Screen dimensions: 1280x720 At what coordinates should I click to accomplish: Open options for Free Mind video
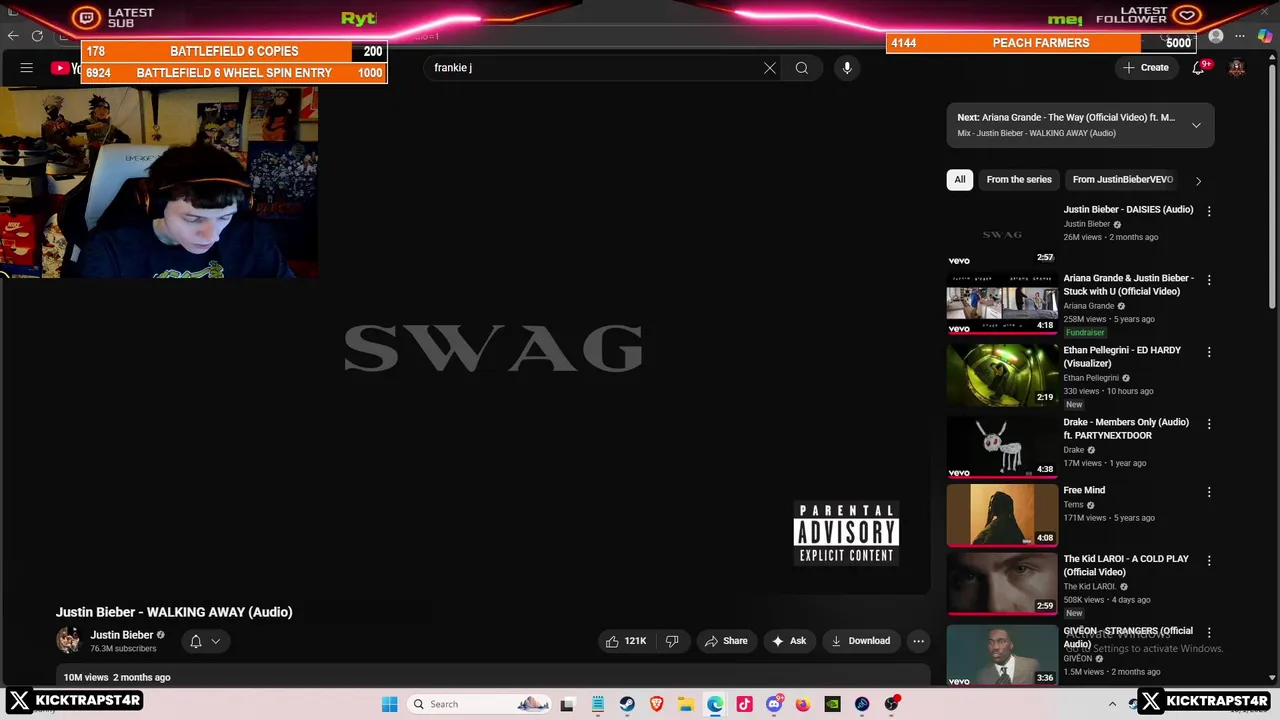point(1209,492)
